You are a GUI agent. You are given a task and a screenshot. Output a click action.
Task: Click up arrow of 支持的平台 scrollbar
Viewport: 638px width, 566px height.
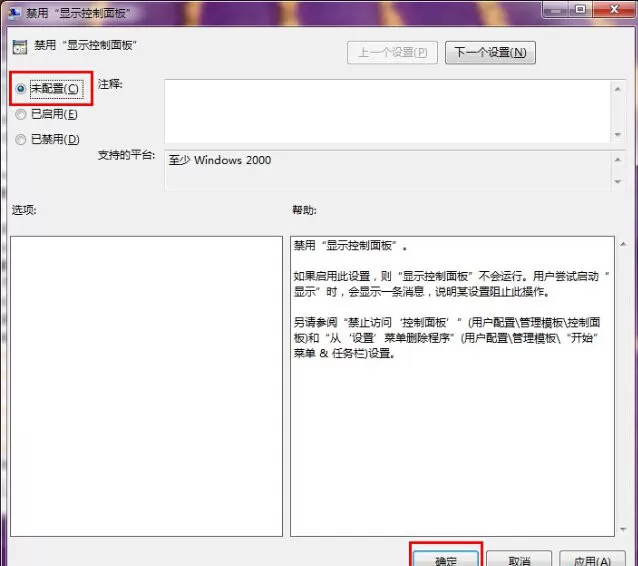pyautogui.click(x=618, y=160)
